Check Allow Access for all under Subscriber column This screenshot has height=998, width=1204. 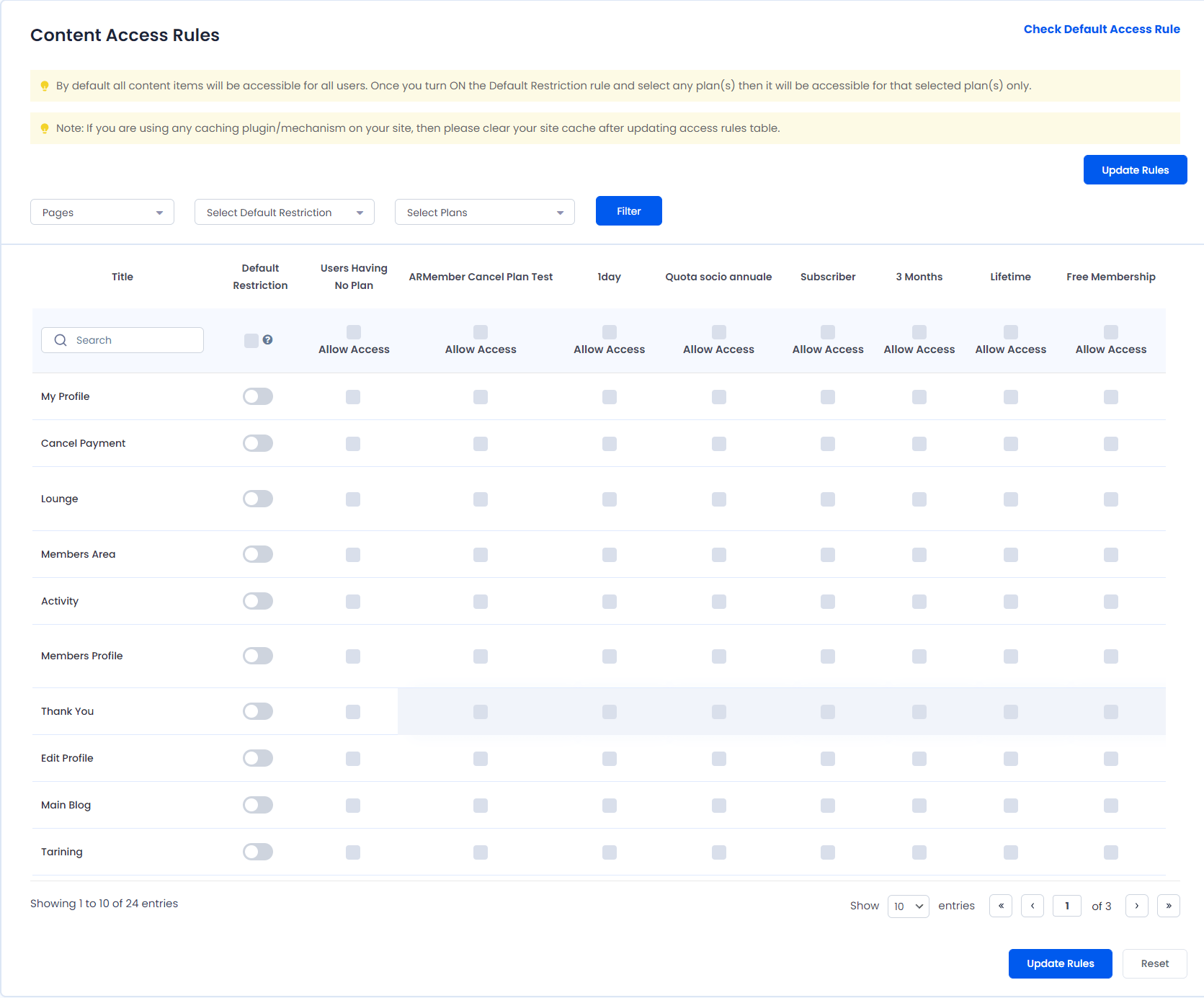pyautogui.click(x=828, y=332)
